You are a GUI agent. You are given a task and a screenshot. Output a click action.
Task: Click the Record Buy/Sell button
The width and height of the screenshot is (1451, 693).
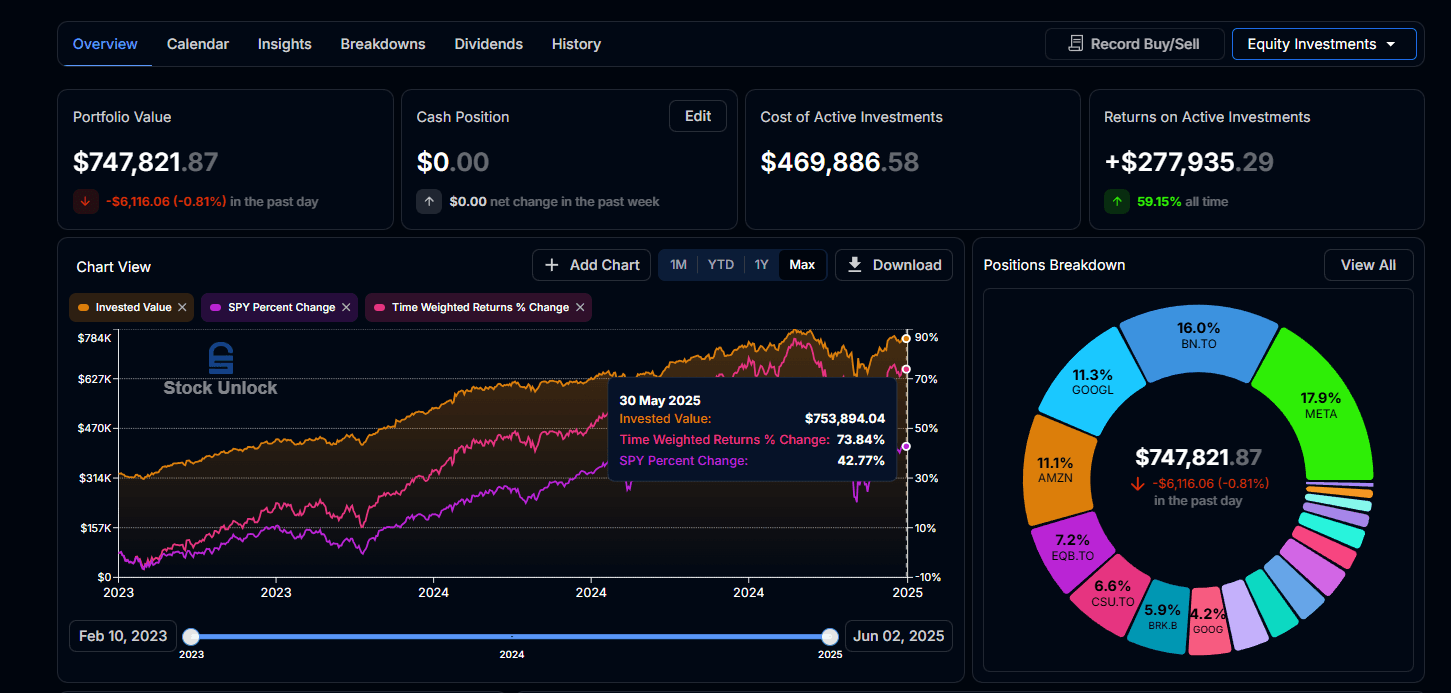1135,44
